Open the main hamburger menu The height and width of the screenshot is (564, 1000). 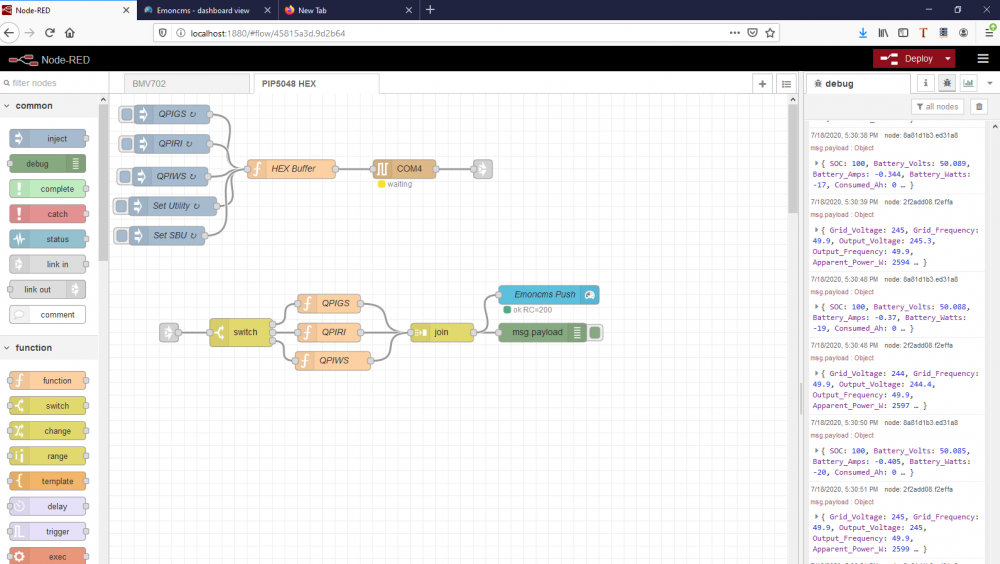coord(983,59)
